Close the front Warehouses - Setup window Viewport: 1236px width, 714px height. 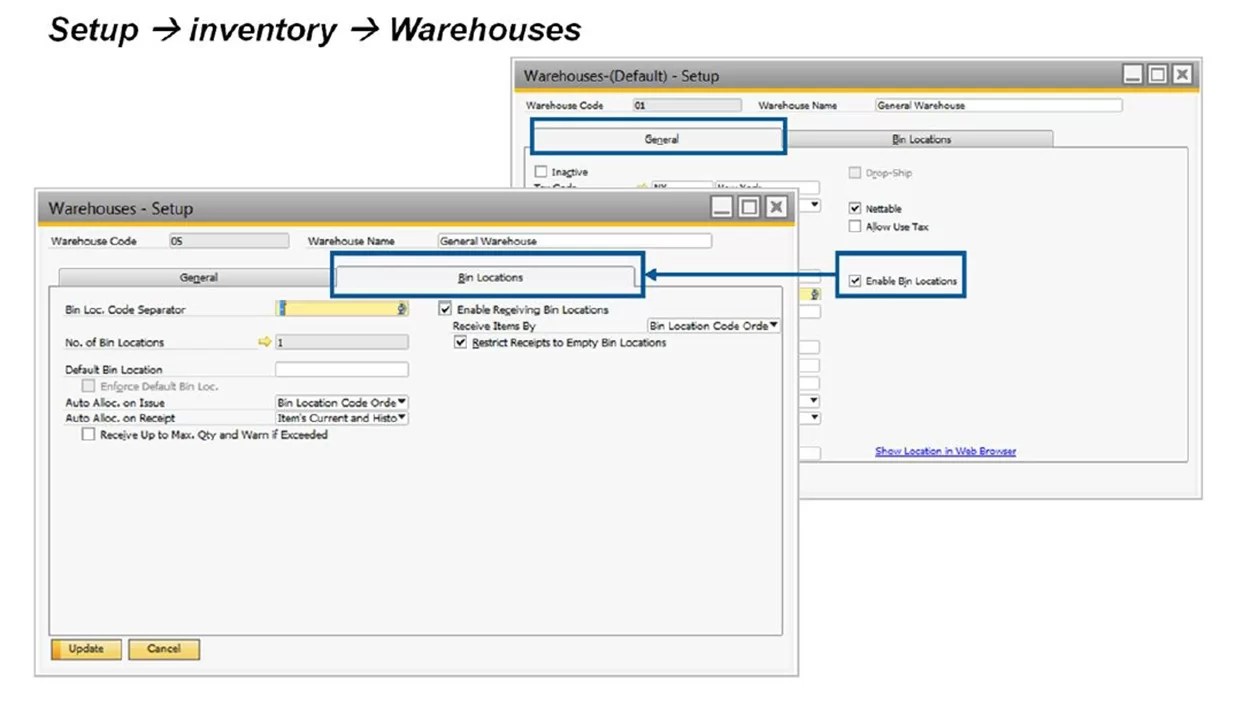tap(775, 208)
